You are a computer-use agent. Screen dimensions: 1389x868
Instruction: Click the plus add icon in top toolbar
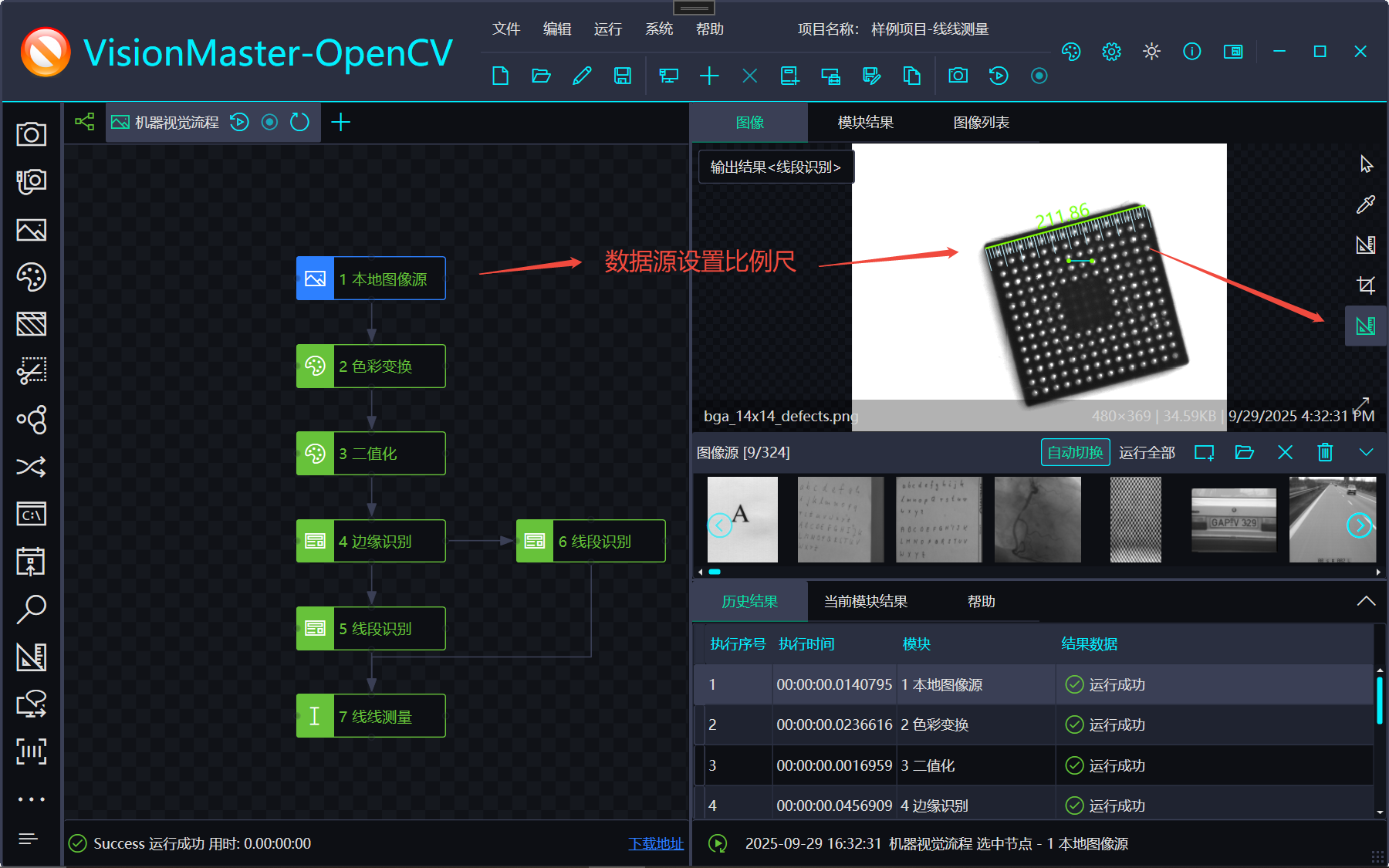click(x=709, y=76)
